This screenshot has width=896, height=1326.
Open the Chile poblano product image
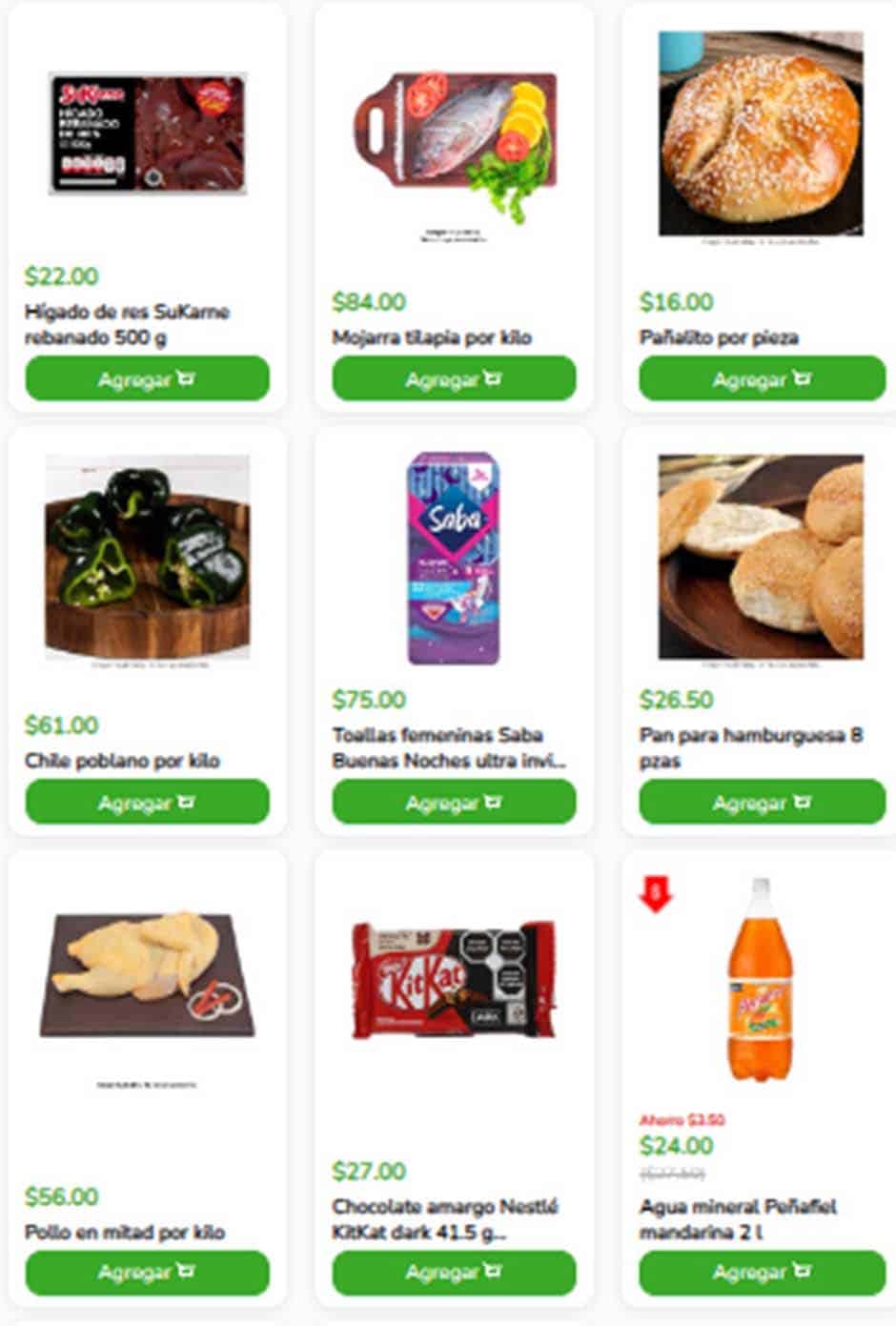point(148,557)
